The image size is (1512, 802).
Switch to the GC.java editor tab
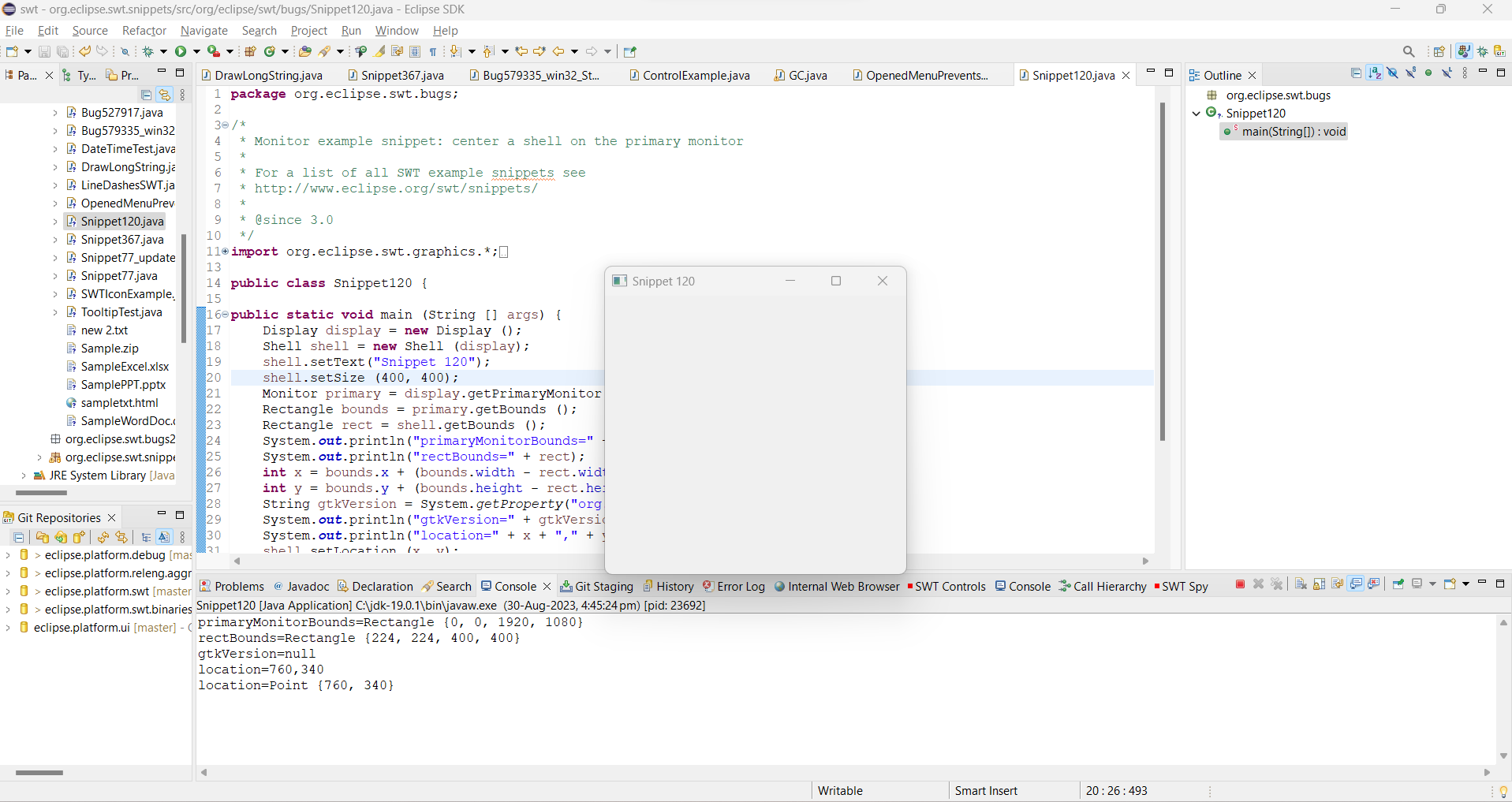(x=807, y=75)
